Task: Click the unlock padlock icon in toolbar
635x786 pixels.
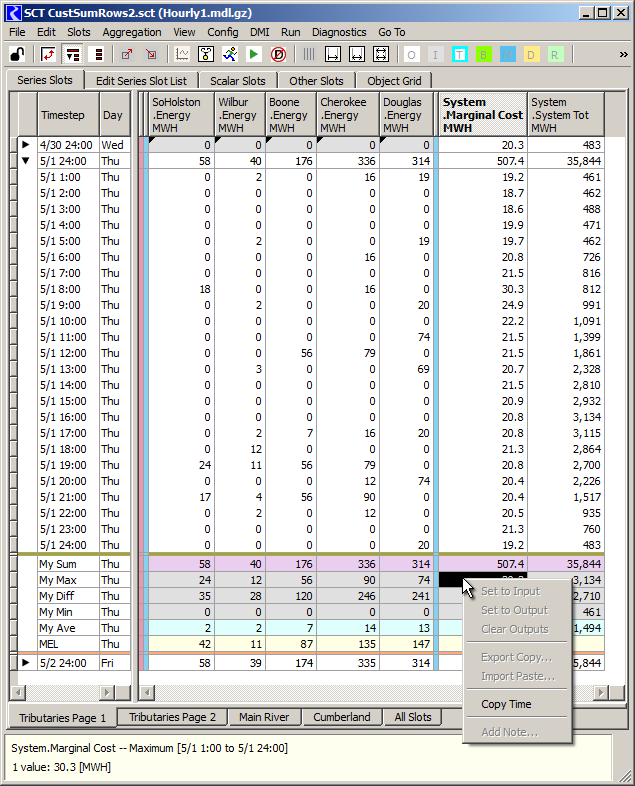Action: pos(18,54)
